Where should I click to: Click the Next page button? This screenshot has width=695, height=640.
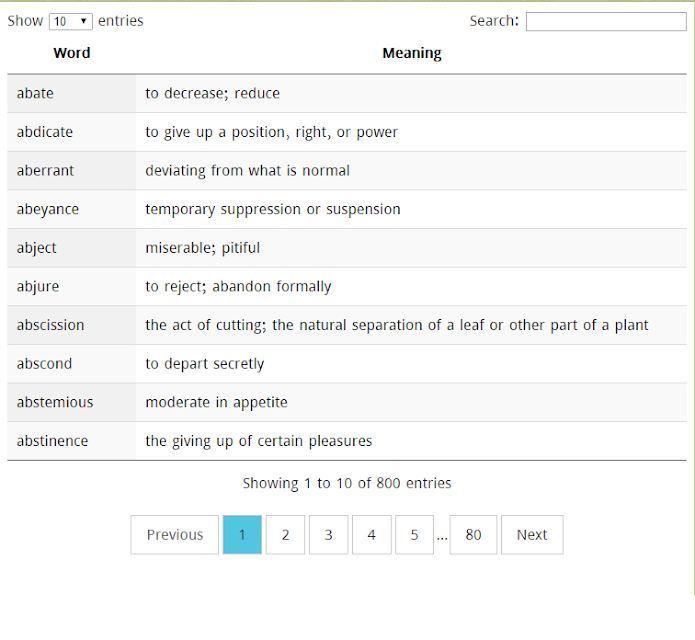(x=532, y=535)
